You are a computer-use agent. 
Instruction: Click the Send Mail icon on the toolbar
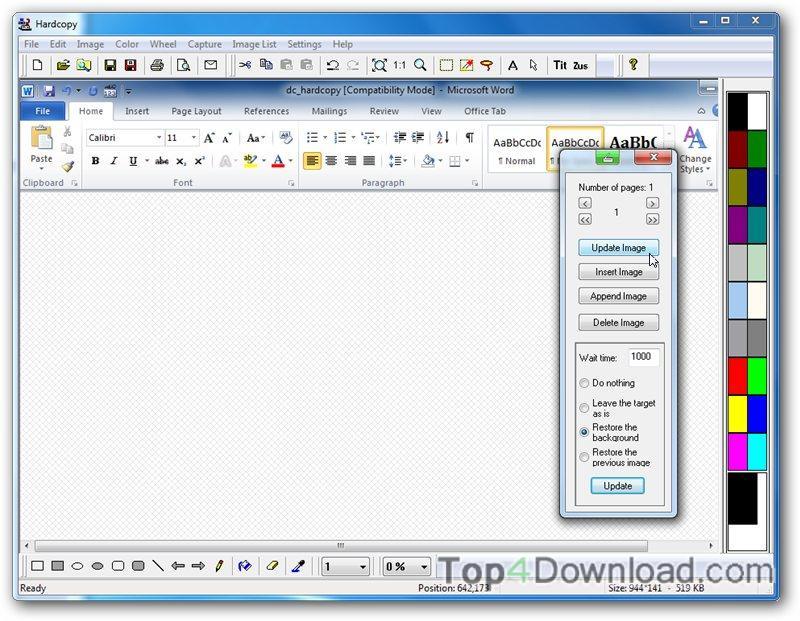coord(208,65)
